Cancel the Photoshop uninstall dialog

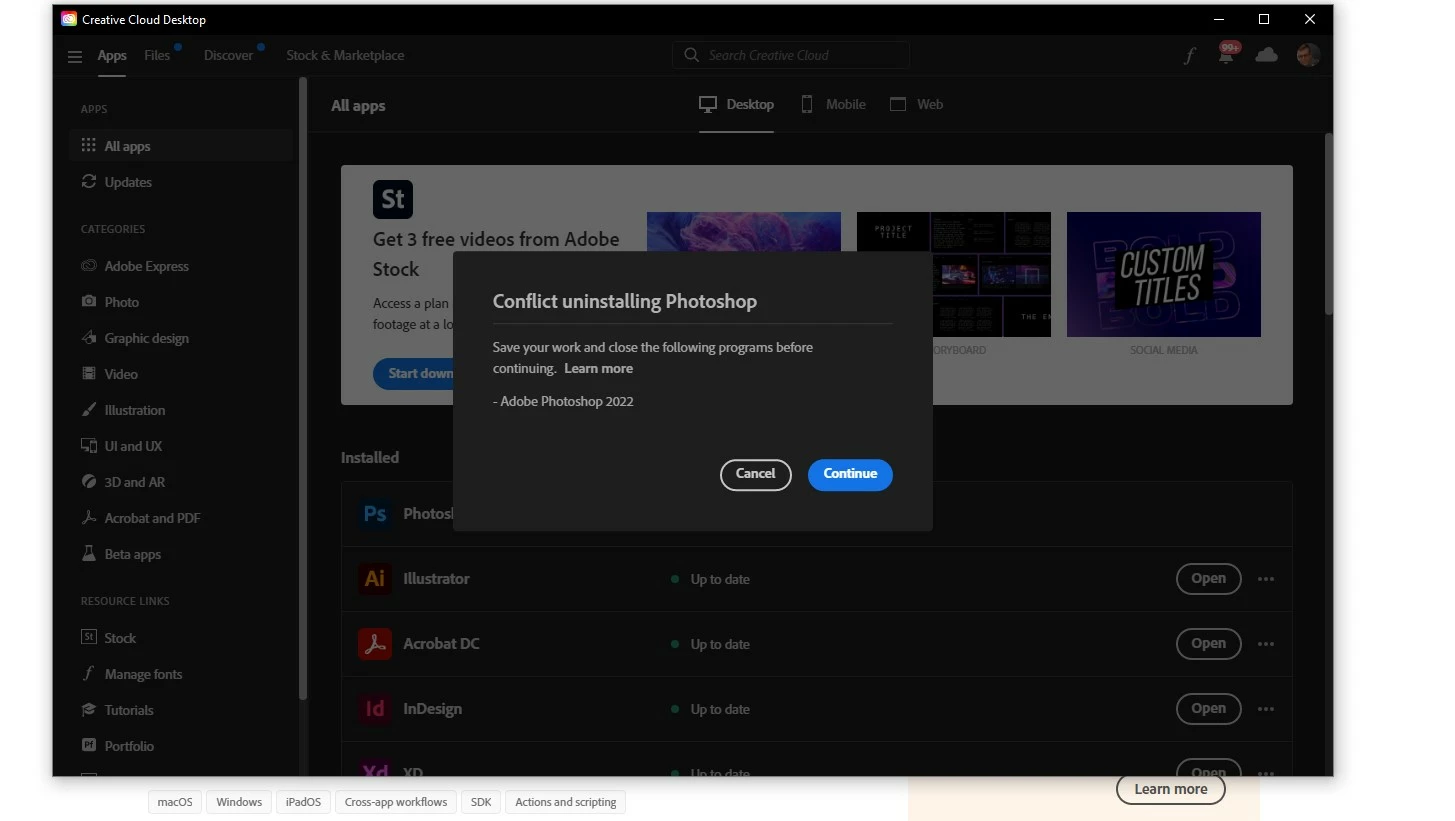[756, 474]
